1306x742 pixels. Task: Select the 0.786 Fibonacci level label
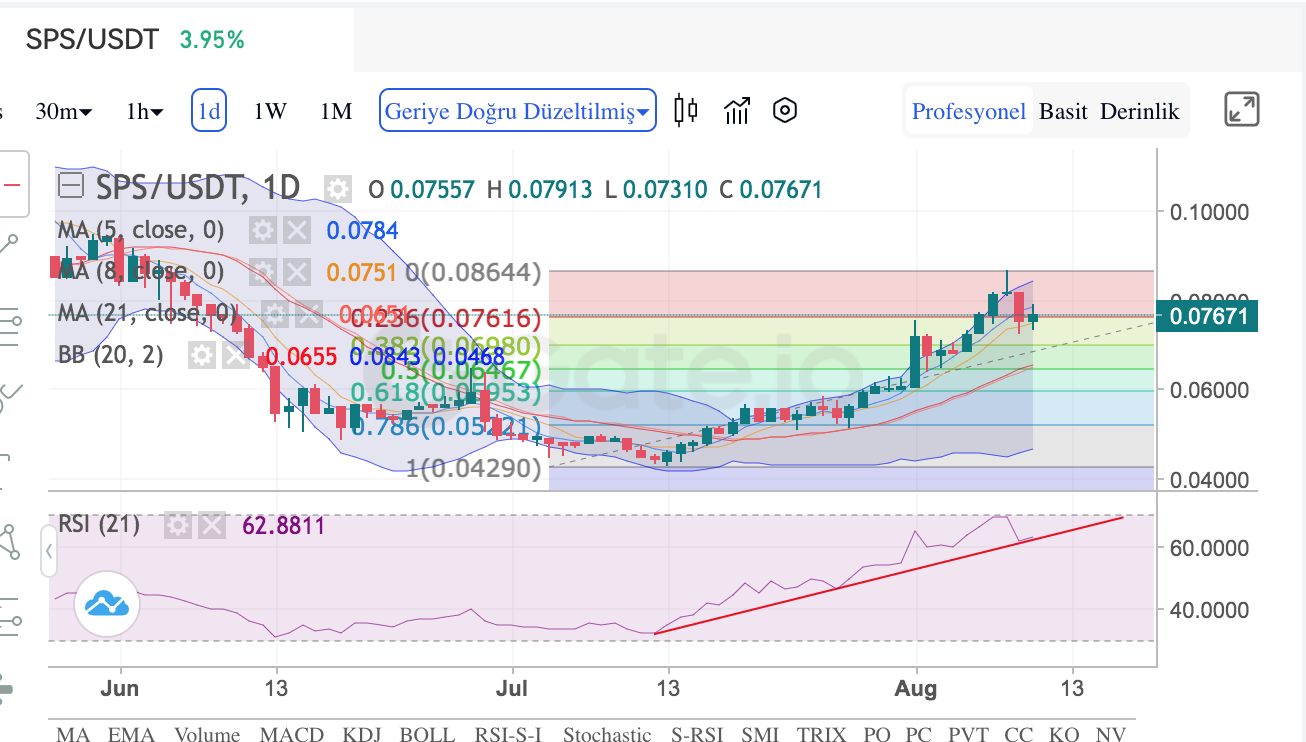point(446,426)
